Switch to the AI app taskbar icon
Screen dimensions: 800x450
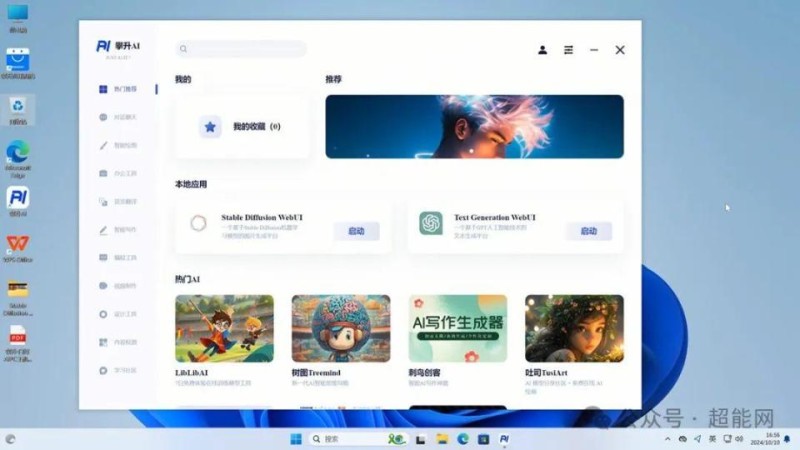pos(504,439)
